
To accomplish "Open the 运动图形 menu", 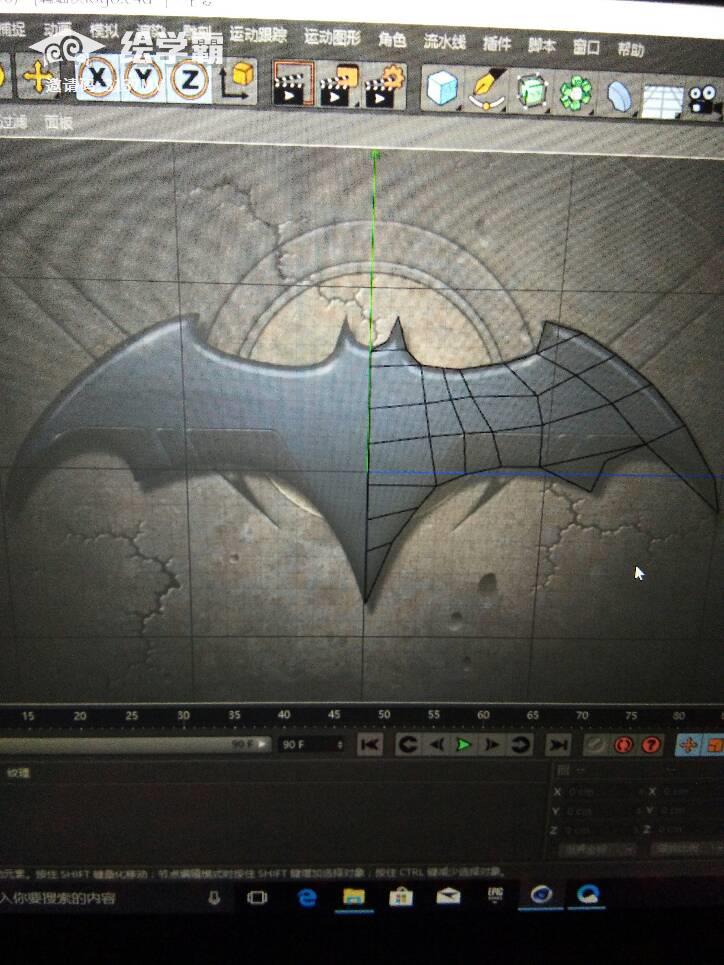I will click(x=332, y=37).
